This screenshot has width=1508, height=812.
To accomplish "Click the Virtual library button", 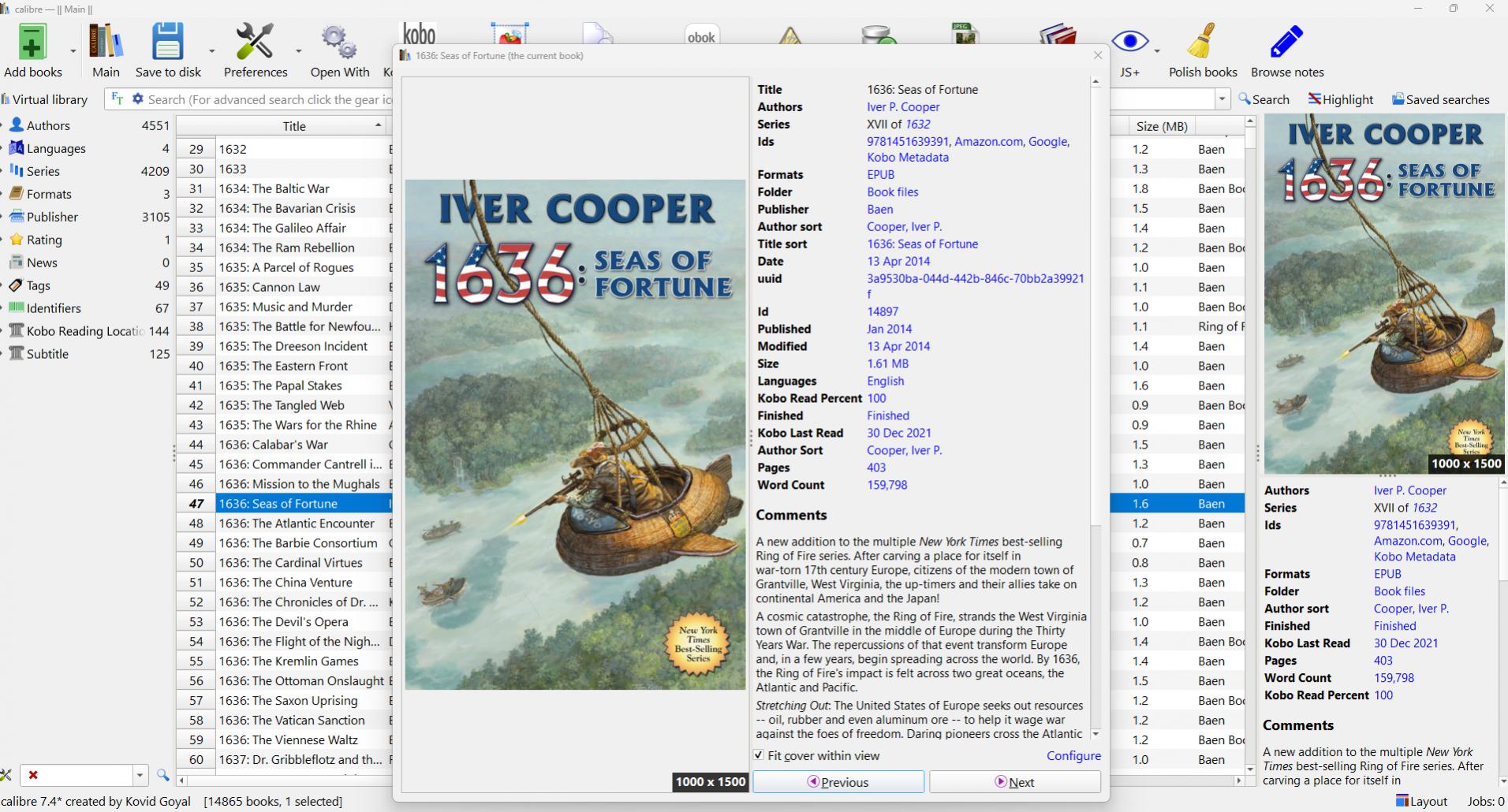I will coord(44,99).
